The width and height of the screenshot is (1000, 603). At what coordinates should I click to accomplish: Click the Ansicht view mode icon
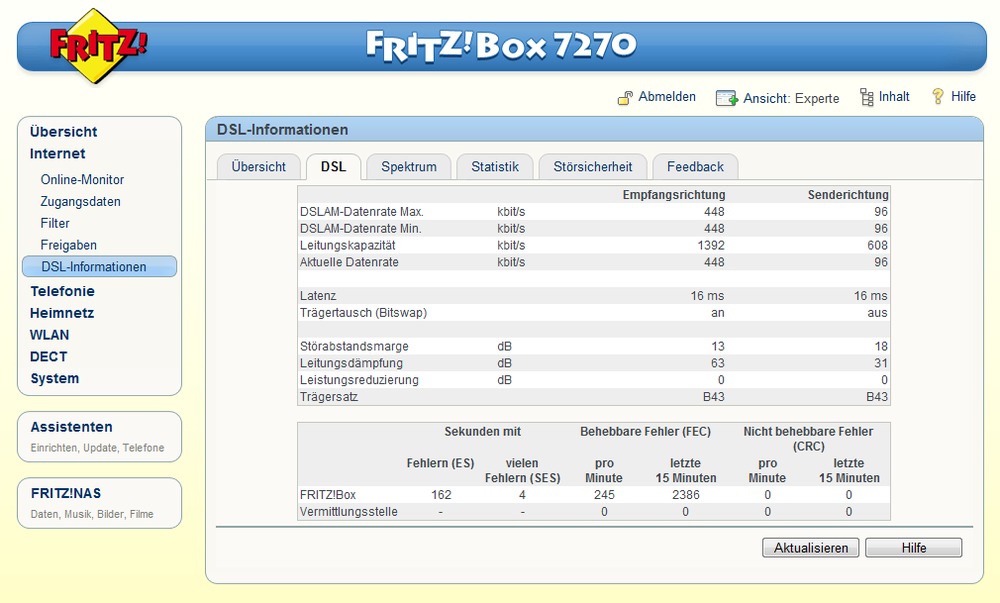coord(726,98)
